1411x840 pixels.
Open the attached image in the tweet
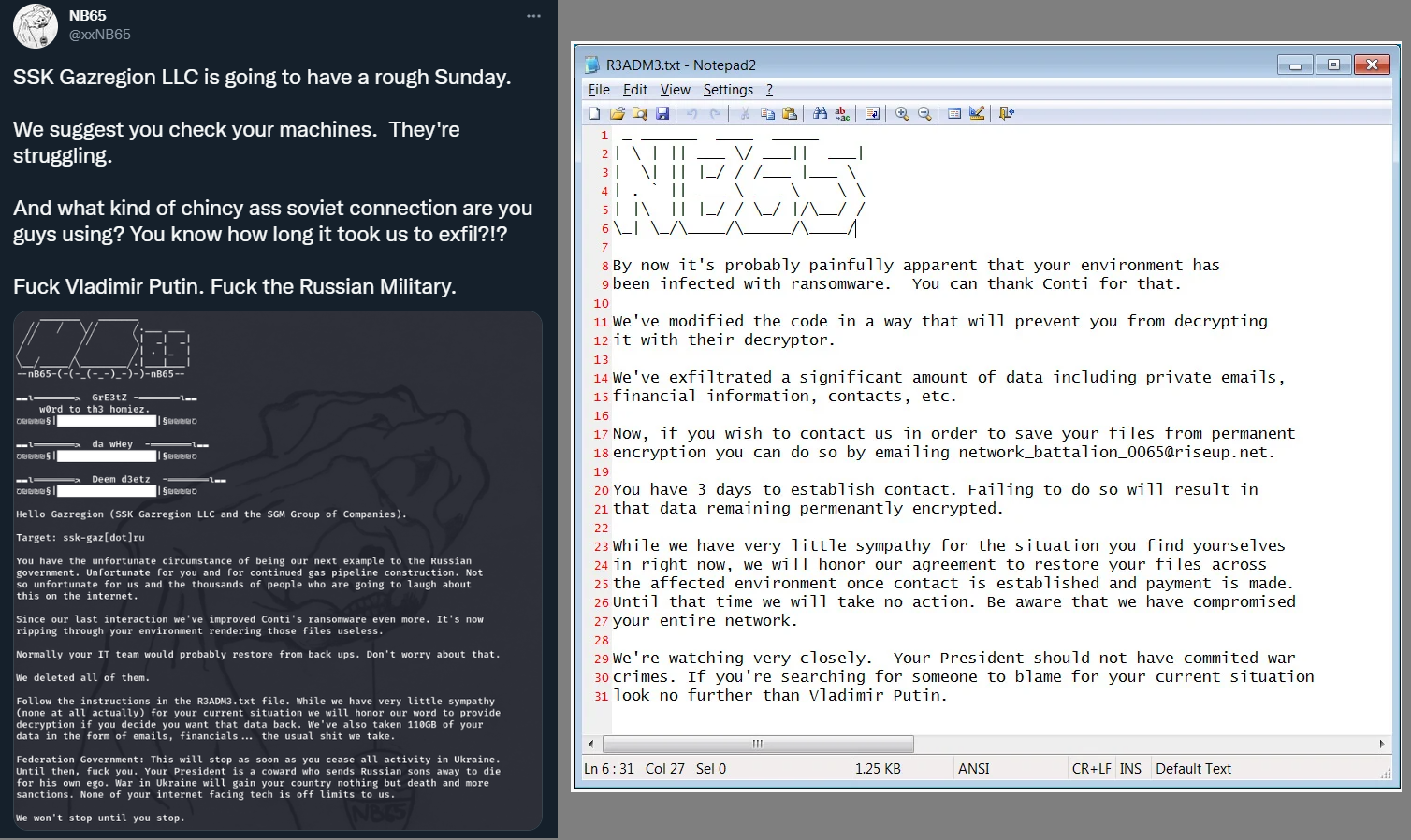278,571
